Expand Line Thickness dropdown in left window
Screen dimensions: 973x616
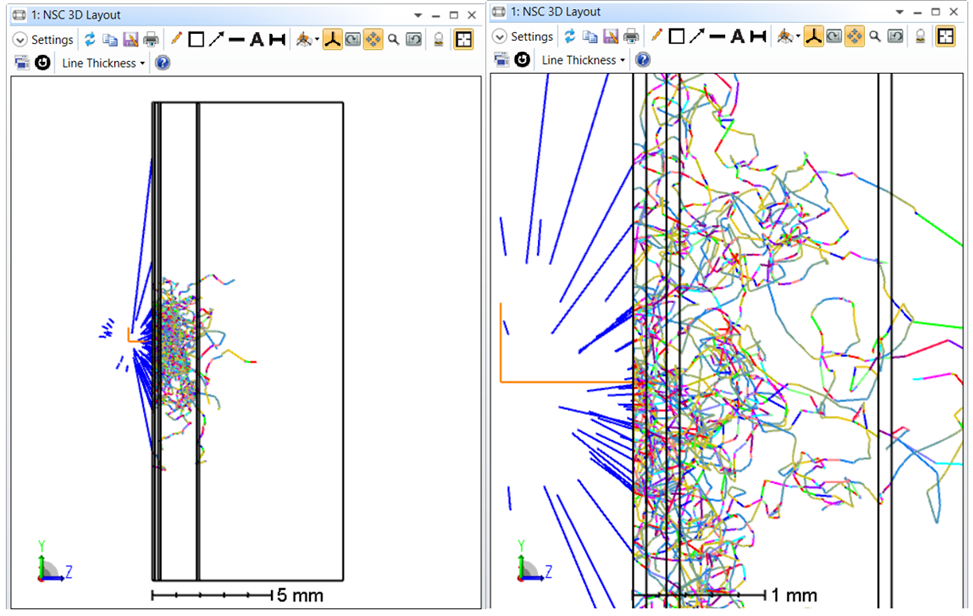[104, 63]
